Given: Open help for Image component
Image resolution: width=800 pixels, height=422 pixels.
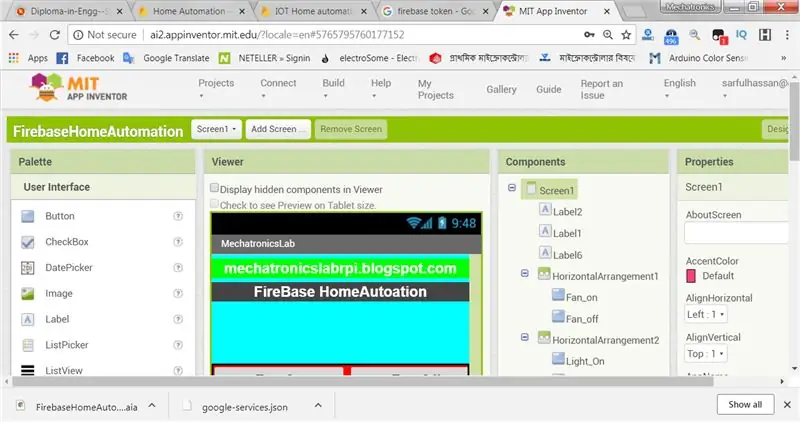Looking at the screenshot, I should click(x=178, y=293).
